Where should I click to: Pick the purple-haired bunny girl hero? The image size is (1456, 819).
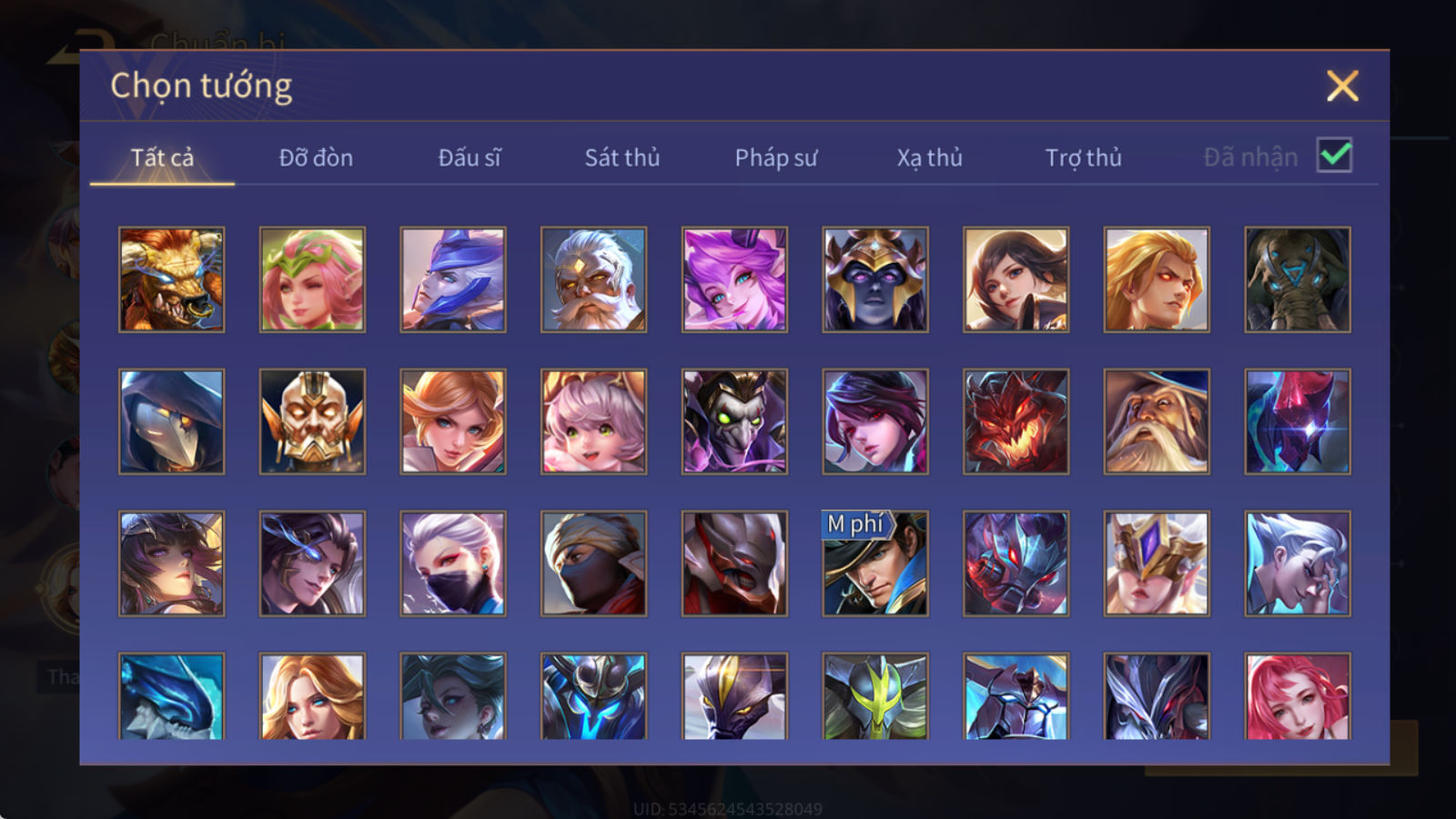coord(734,279)
